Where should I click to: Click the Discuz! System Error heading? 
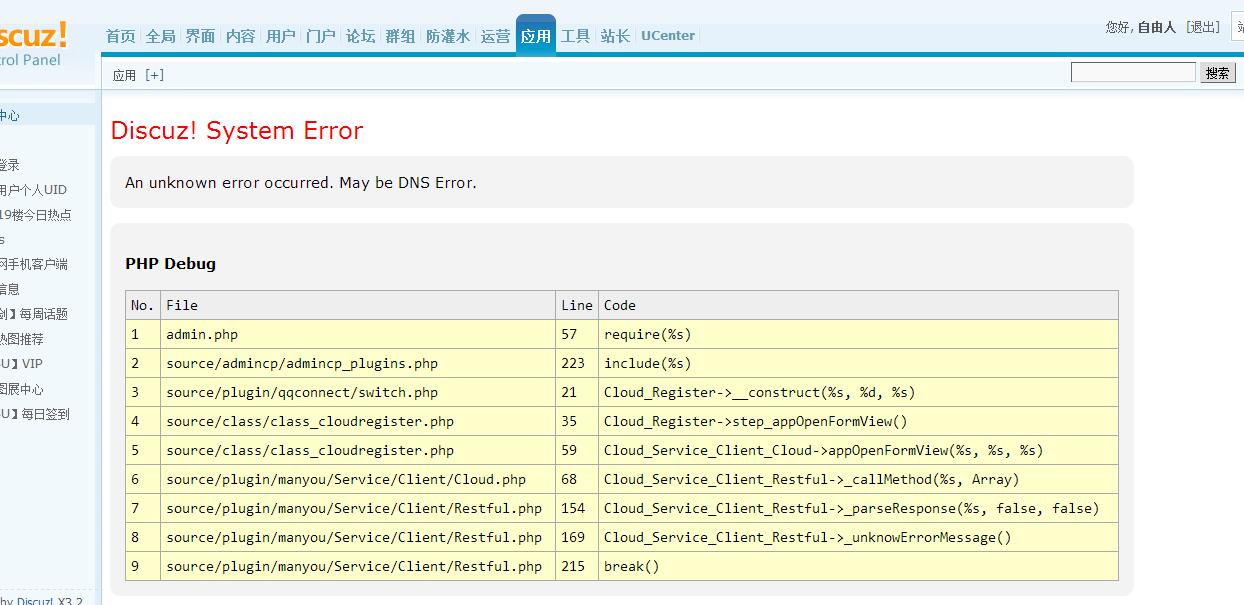click(237, 130)
